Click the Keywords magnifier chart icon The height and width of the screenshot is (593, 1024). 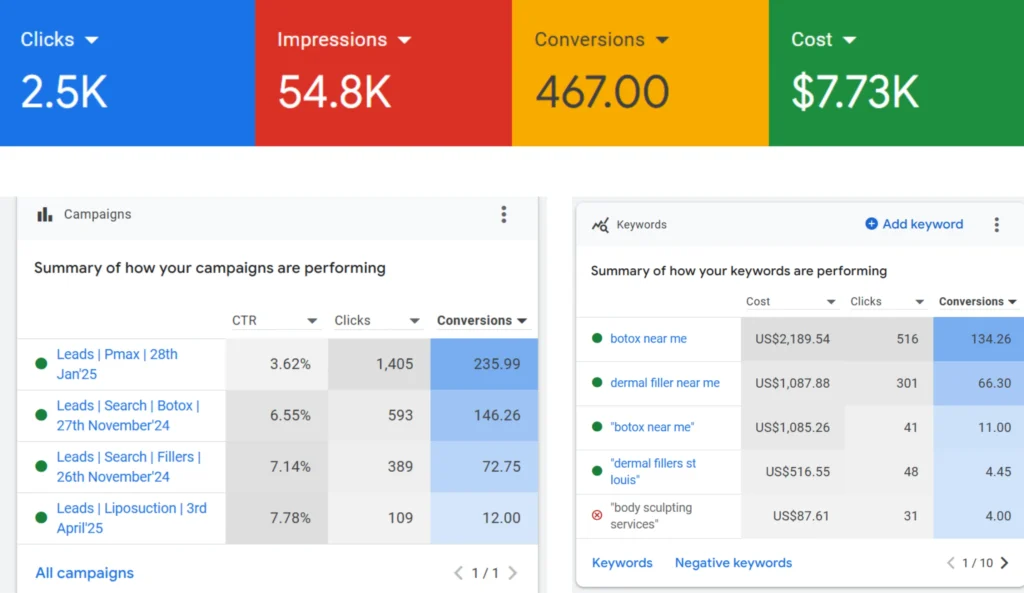(600, 225)
